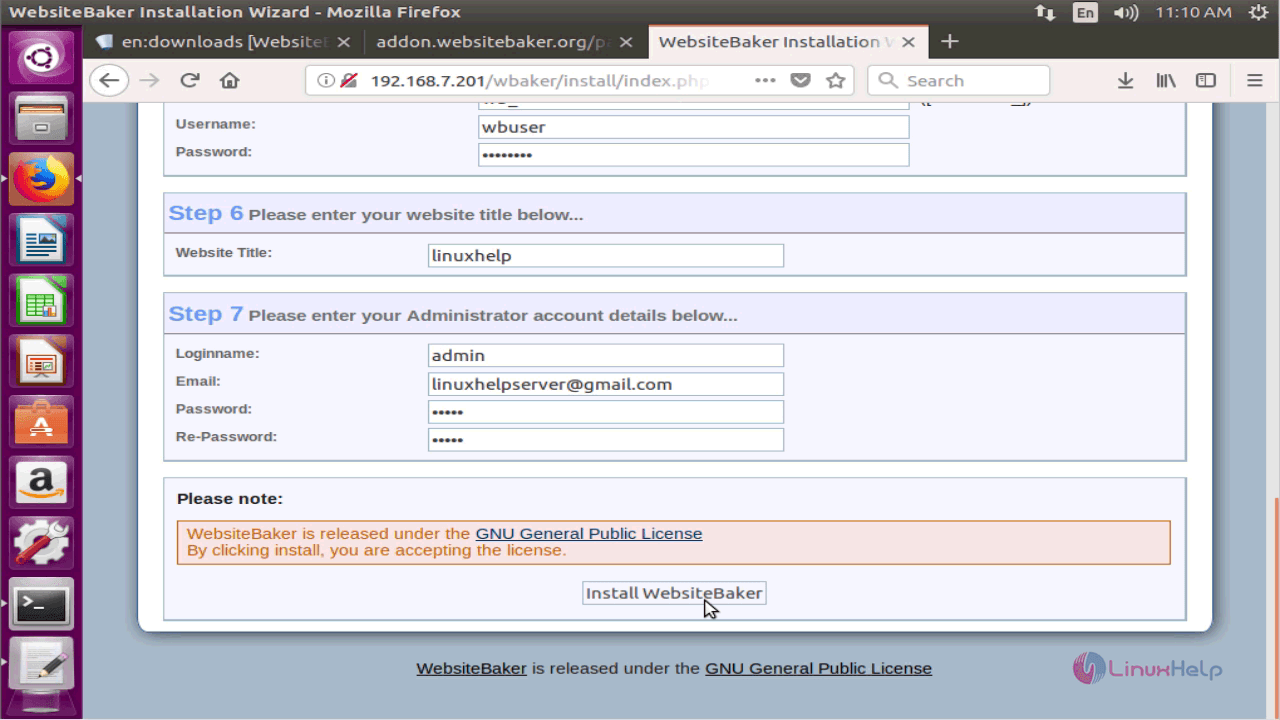Select WebsiteBaker Installation Wizard tab
This screenshot has width=1280, height=720.
pyautogui.click(x=787, y=42)
